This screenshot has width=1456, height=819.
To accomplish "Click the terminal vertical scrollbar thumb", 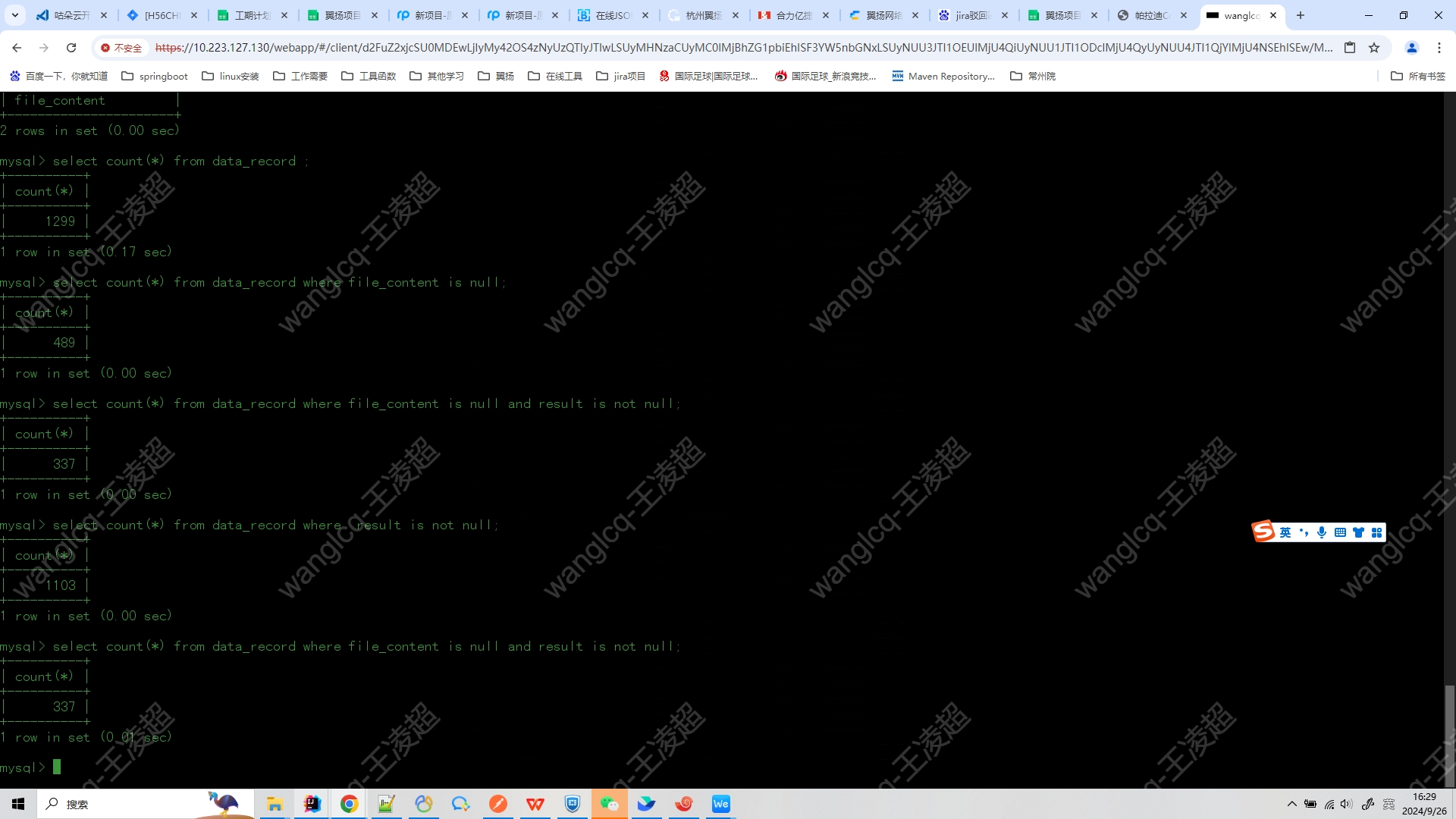I will point(1449,734).
